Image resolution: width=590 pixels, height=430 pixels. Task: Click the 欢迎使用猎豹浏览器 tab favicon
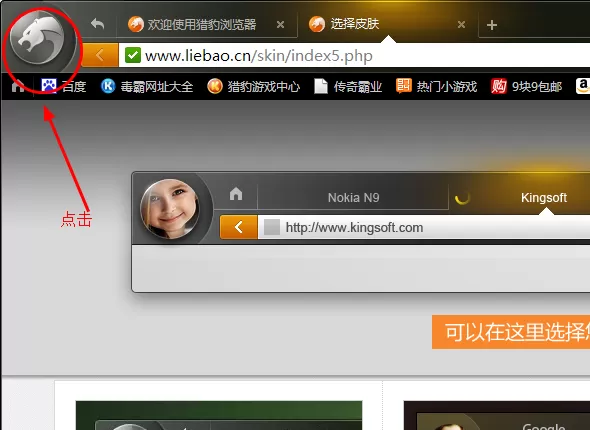point(135,24)
